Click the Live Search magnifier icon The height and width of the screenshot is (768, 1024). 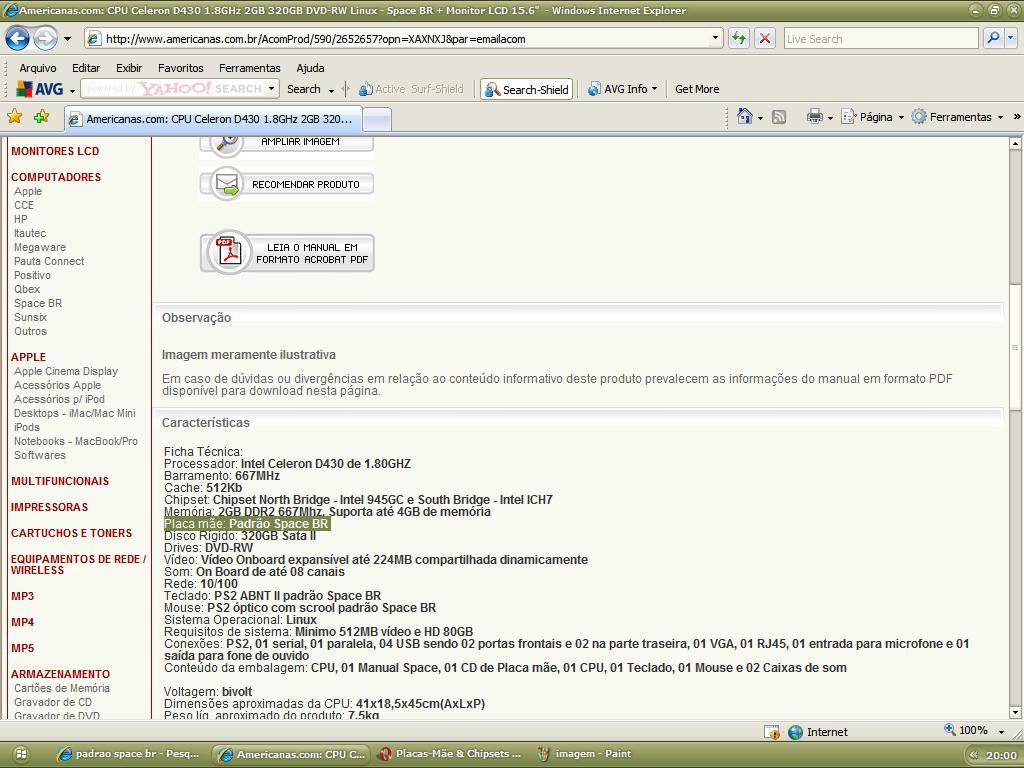(x=993, y=39)
